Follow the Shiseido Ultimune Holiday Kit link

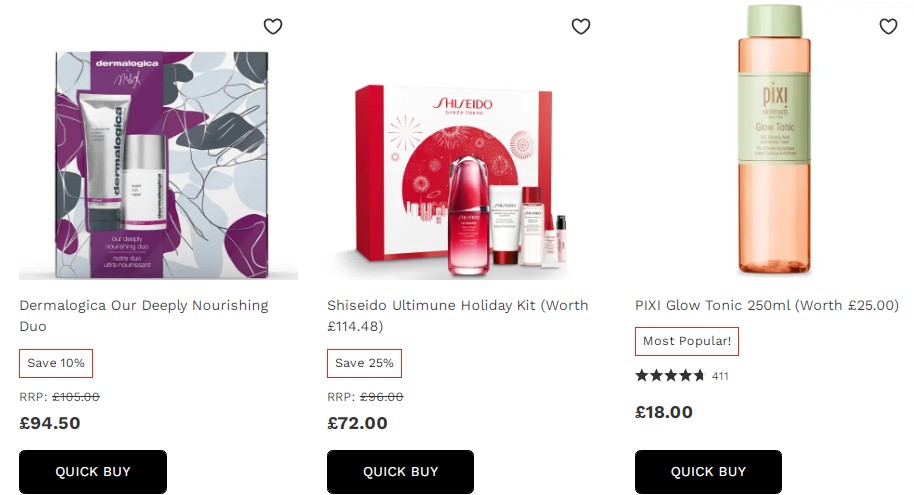pos(458,315)
